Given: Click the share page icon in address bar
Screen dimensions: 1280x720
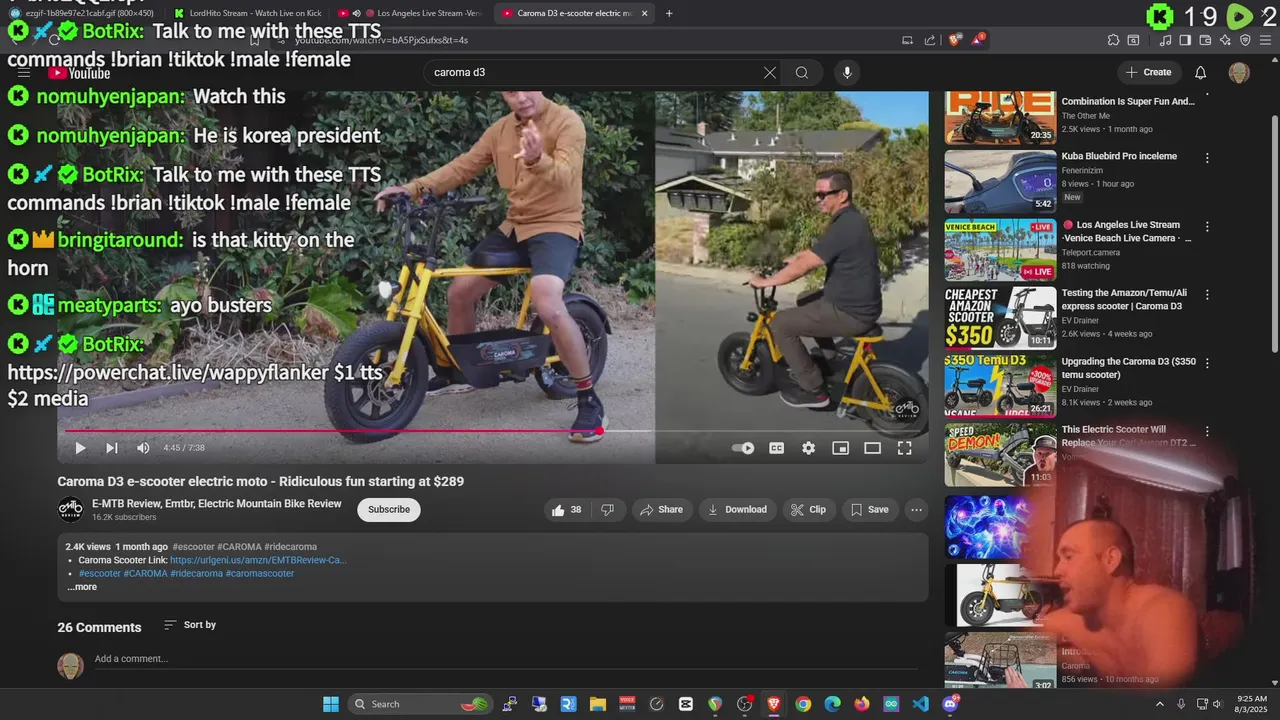Looking at the screenshot, I should point(930,40).
